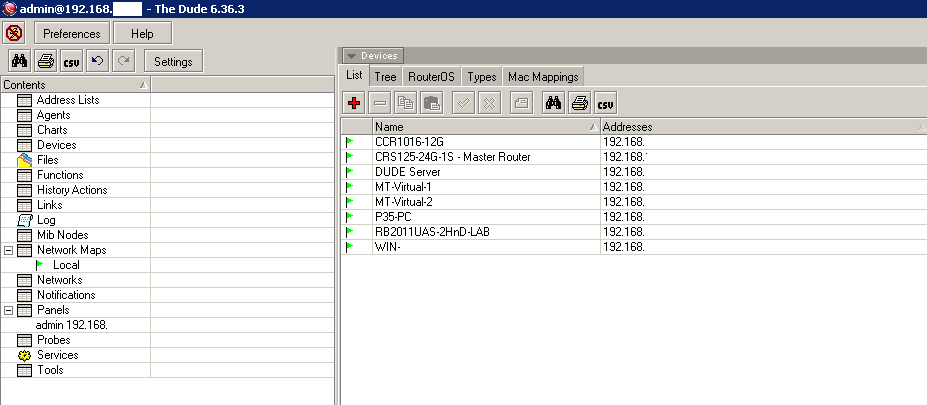927x405 pixels.
Task: Click the enable checkmark icon
Action: (x=464, y=103)
